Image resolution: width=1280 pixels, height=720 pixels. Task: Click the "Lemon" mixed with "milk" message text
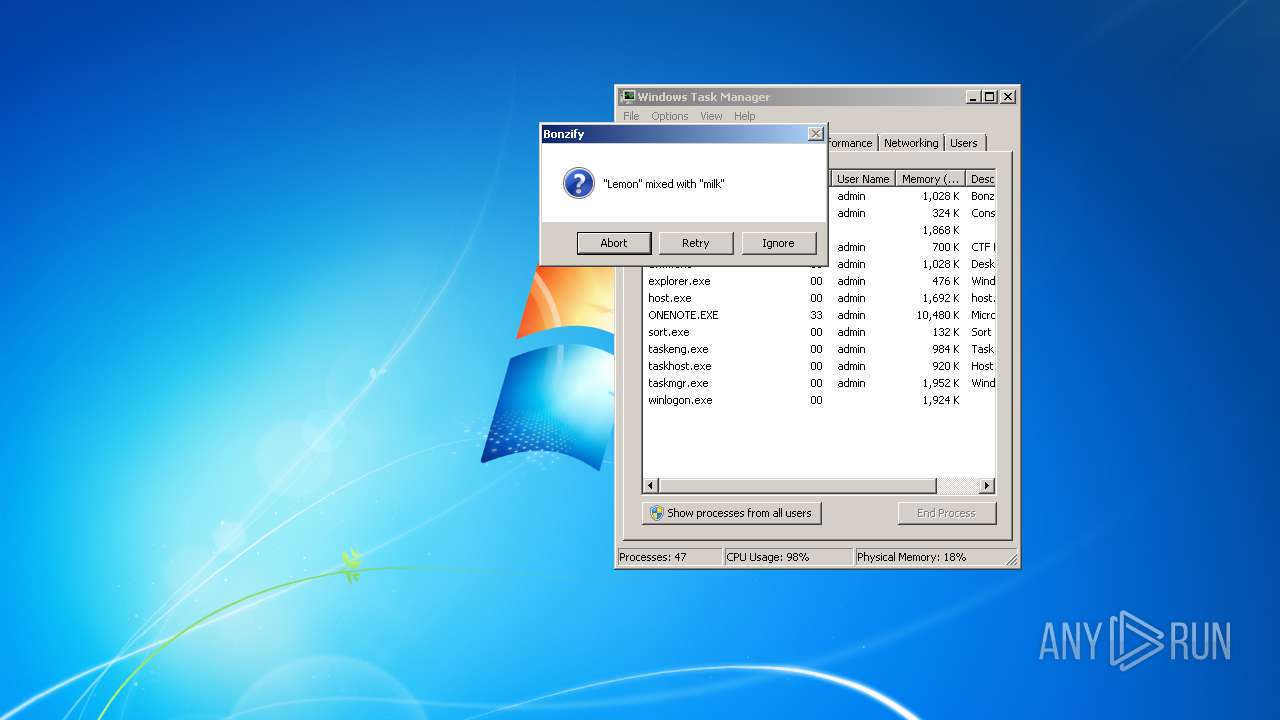(x=663, y=184)
